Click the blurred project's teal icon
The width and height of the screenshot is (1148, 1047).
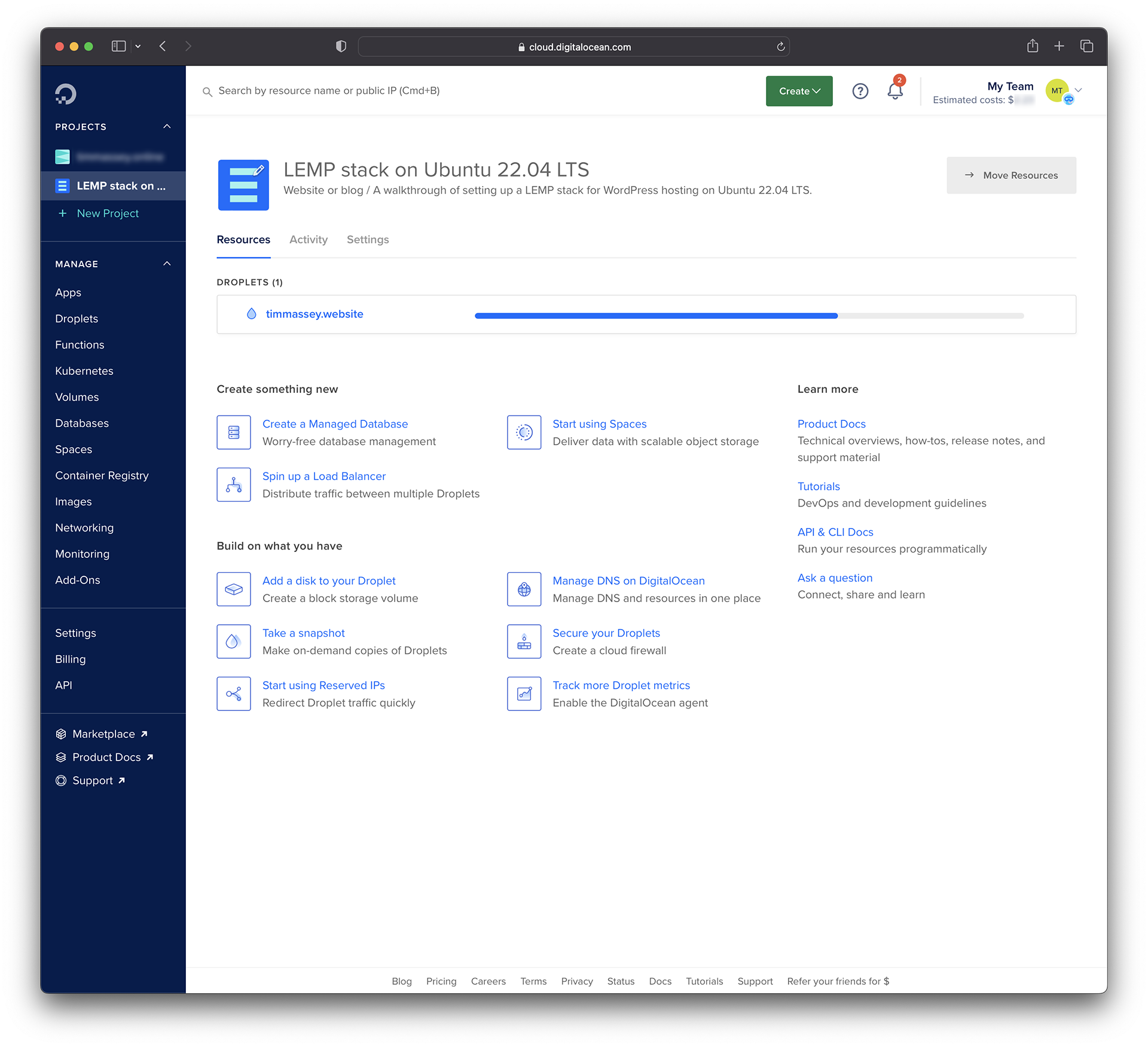(63, 157)
